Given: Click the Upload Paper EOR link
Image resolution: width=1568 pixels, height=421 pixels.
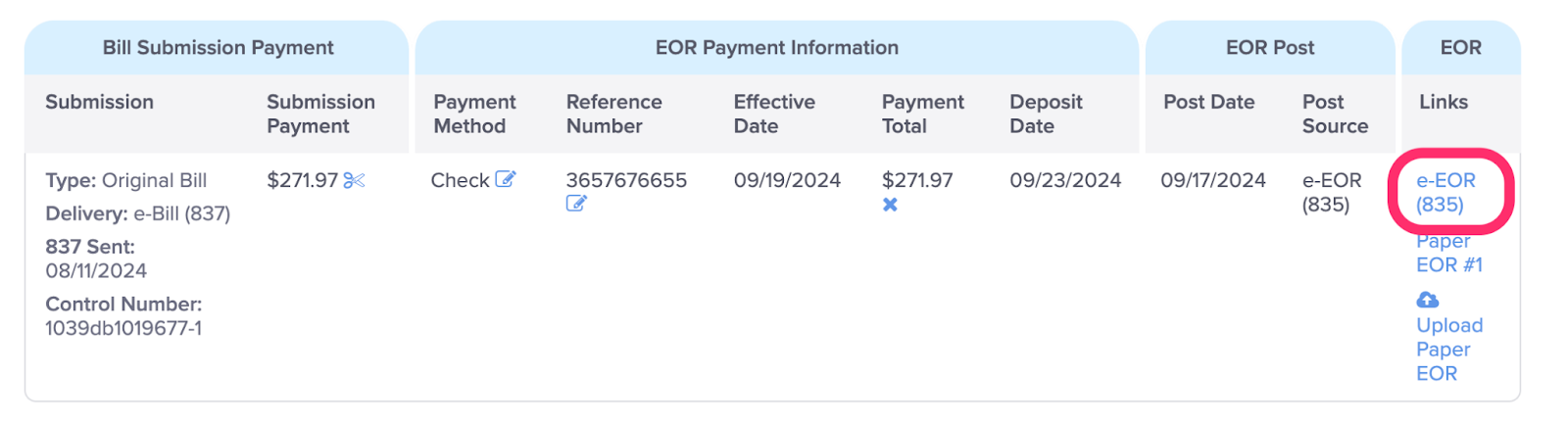Looking at the screenshot, I should [1449, 350].
